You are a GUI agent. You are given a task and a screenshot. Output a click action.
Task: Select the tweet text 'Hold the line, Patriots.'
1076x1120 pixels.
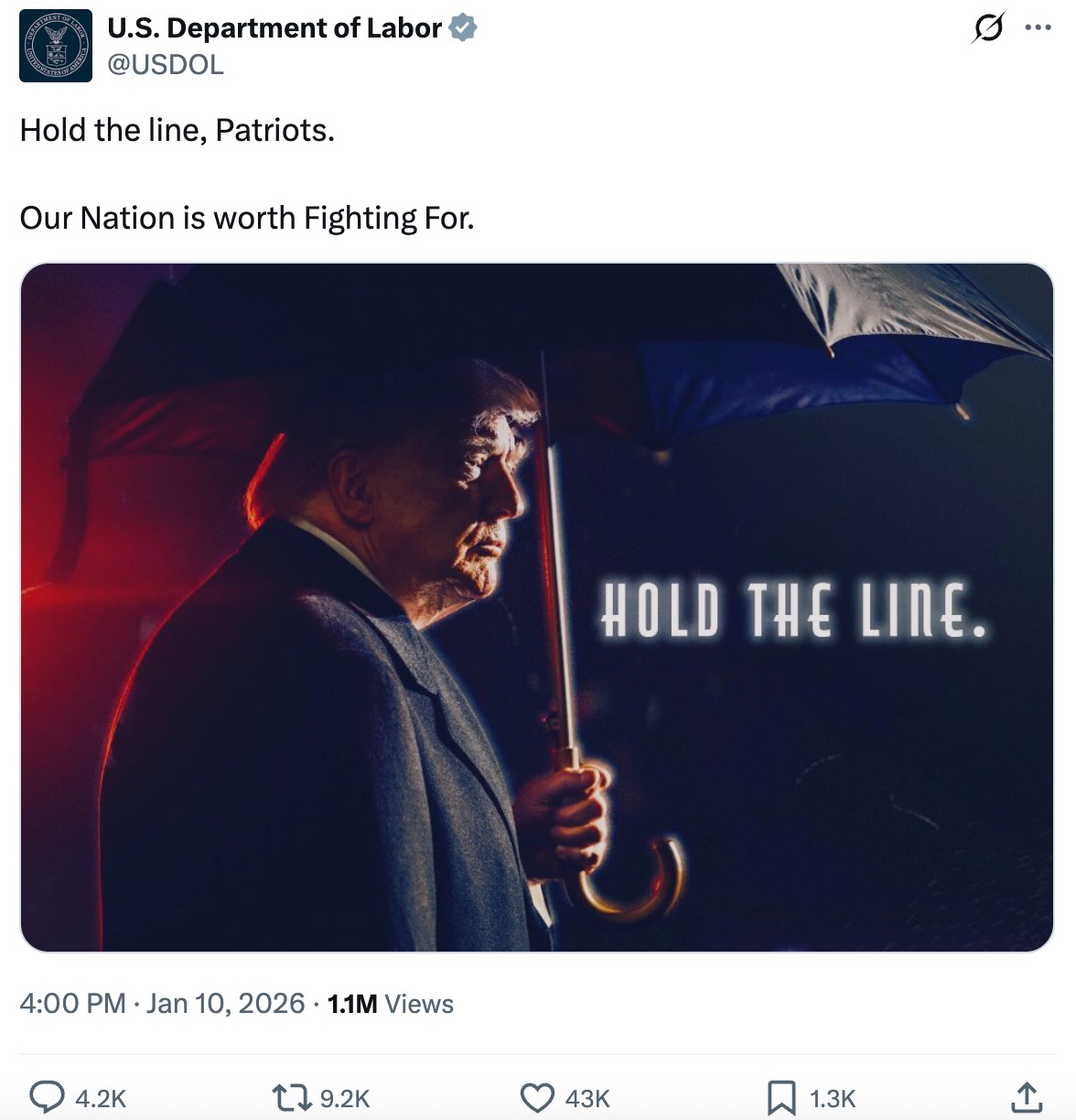pyautogui.click(x=177, y=130)
